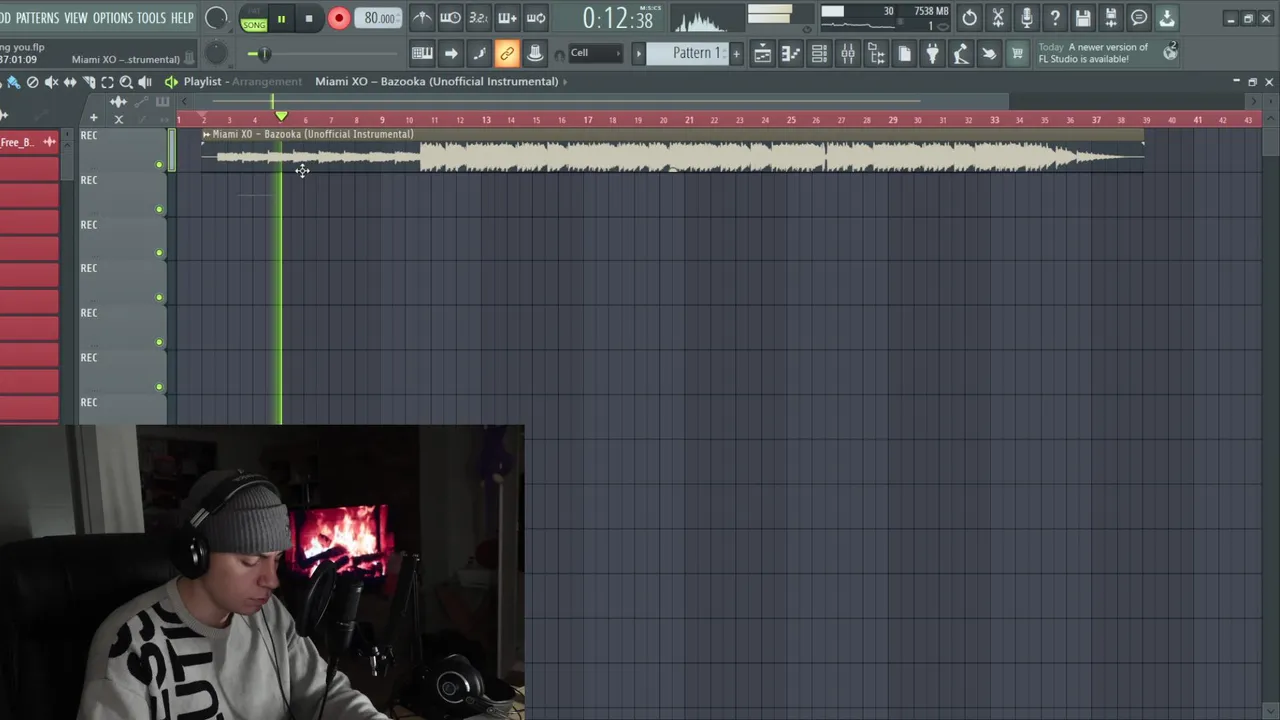Add a new pattern with plus button
Viewport: 1280px width, 720px height.
click(737, 53)
